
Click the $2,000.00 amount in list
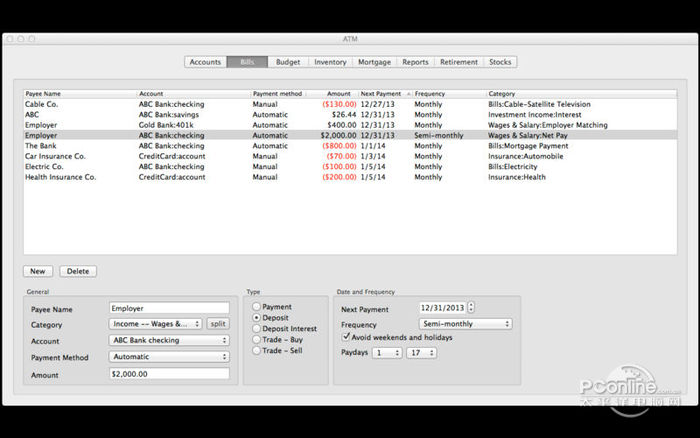(x=338, y=135)
